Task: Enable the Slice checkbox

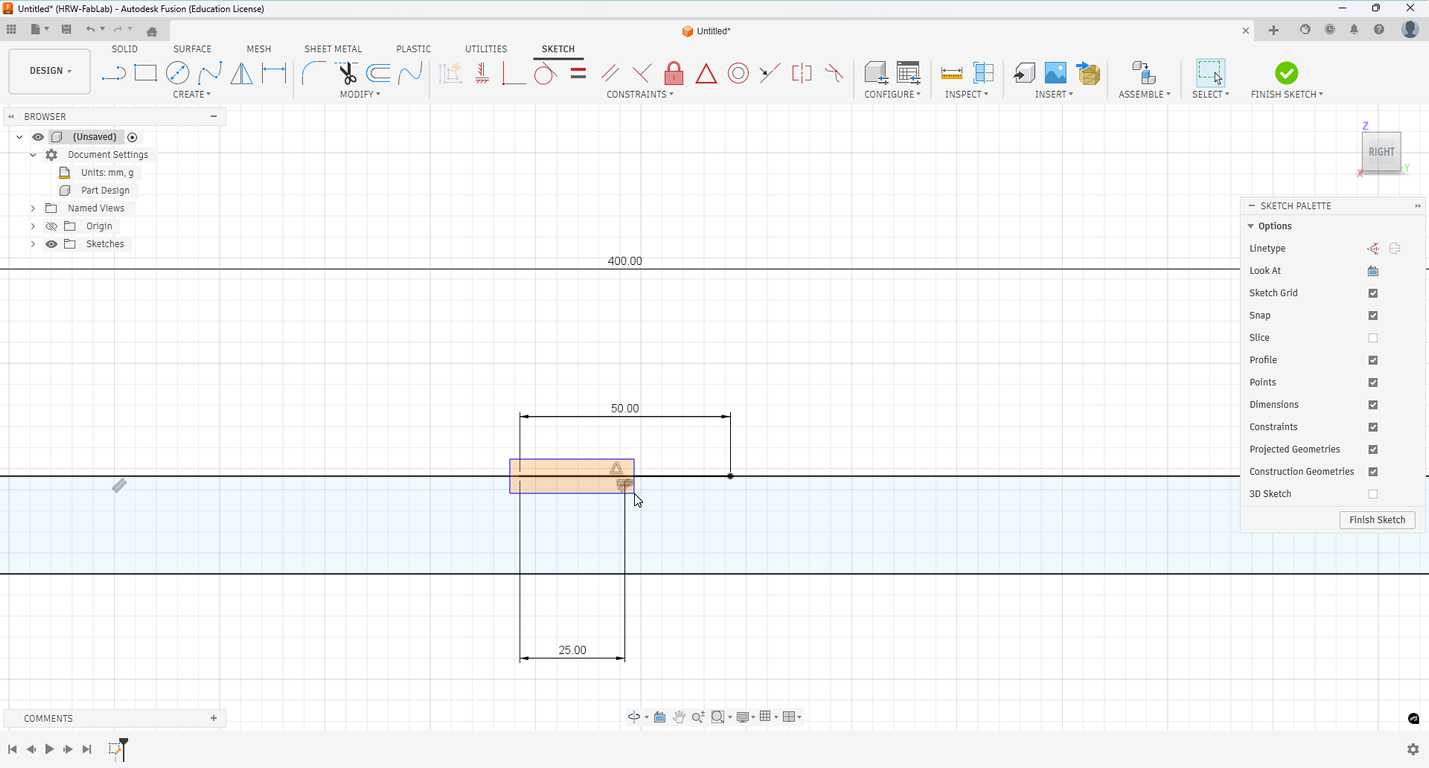Action: coord(1373,338)
